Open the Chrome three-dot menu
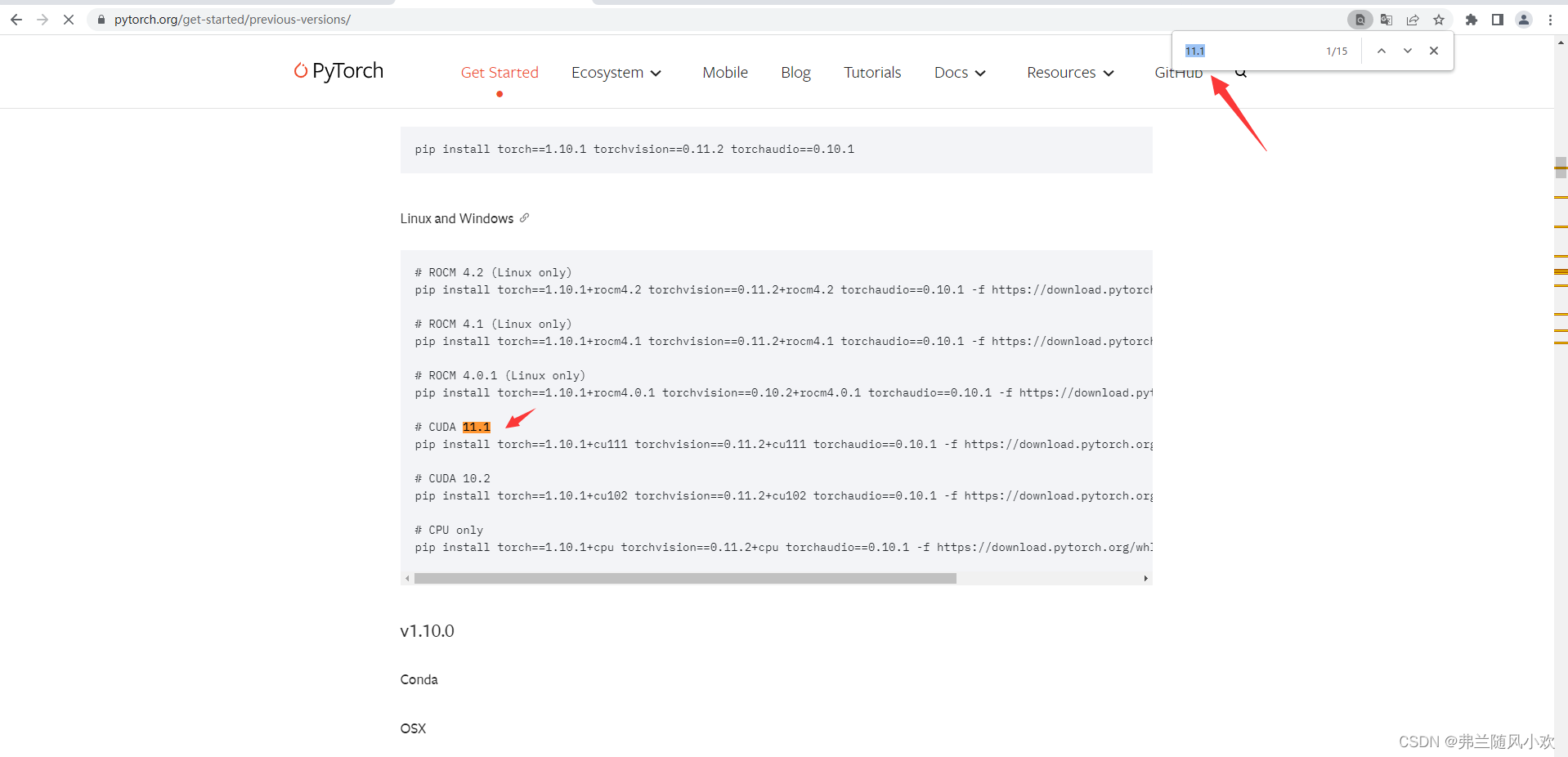This screenshot has width=1568, height=757. point(1550,20)
